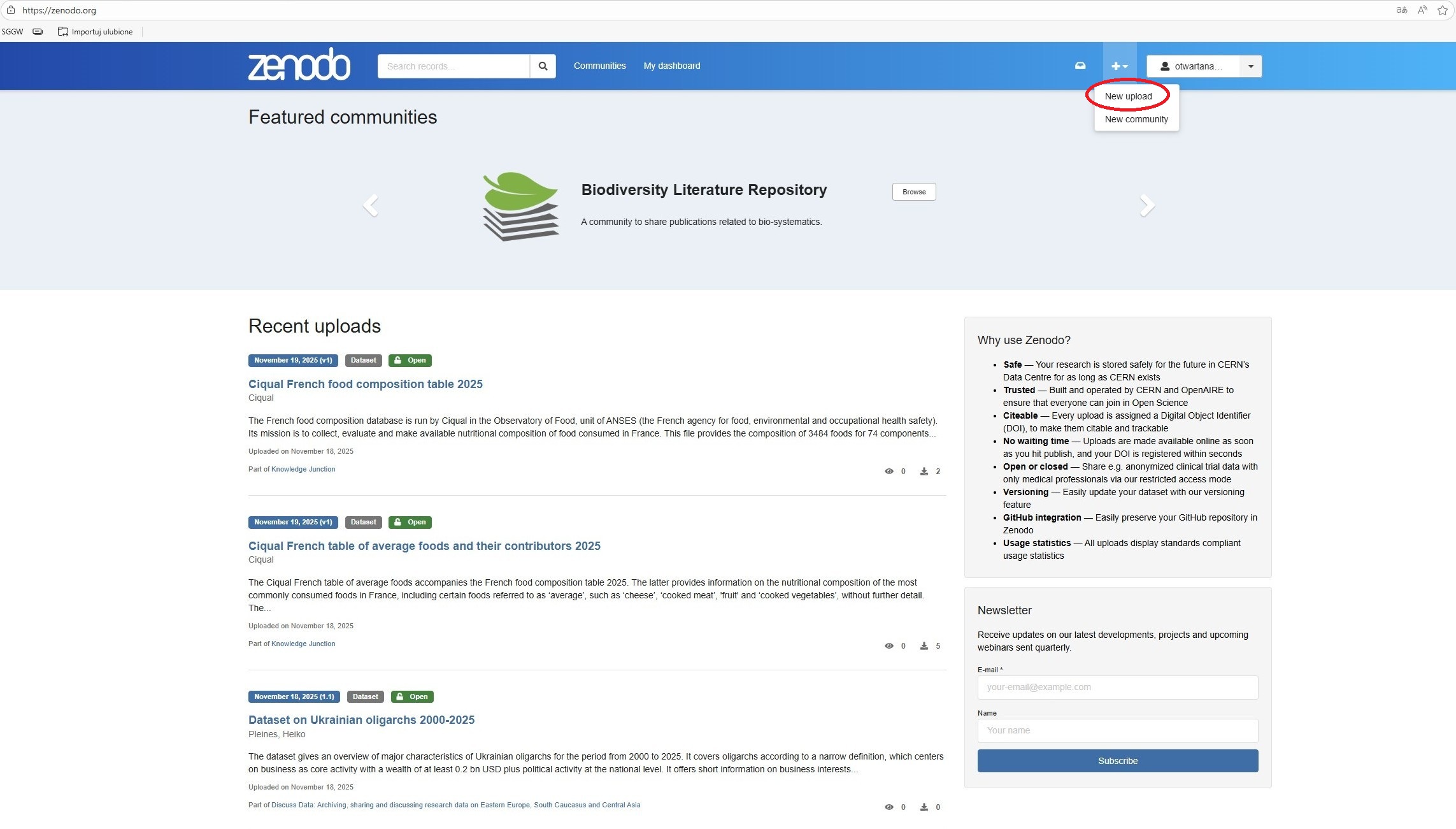Click the newsletter E-mail input field
The image size is (1456, 829).
[x=1117, y=687]
